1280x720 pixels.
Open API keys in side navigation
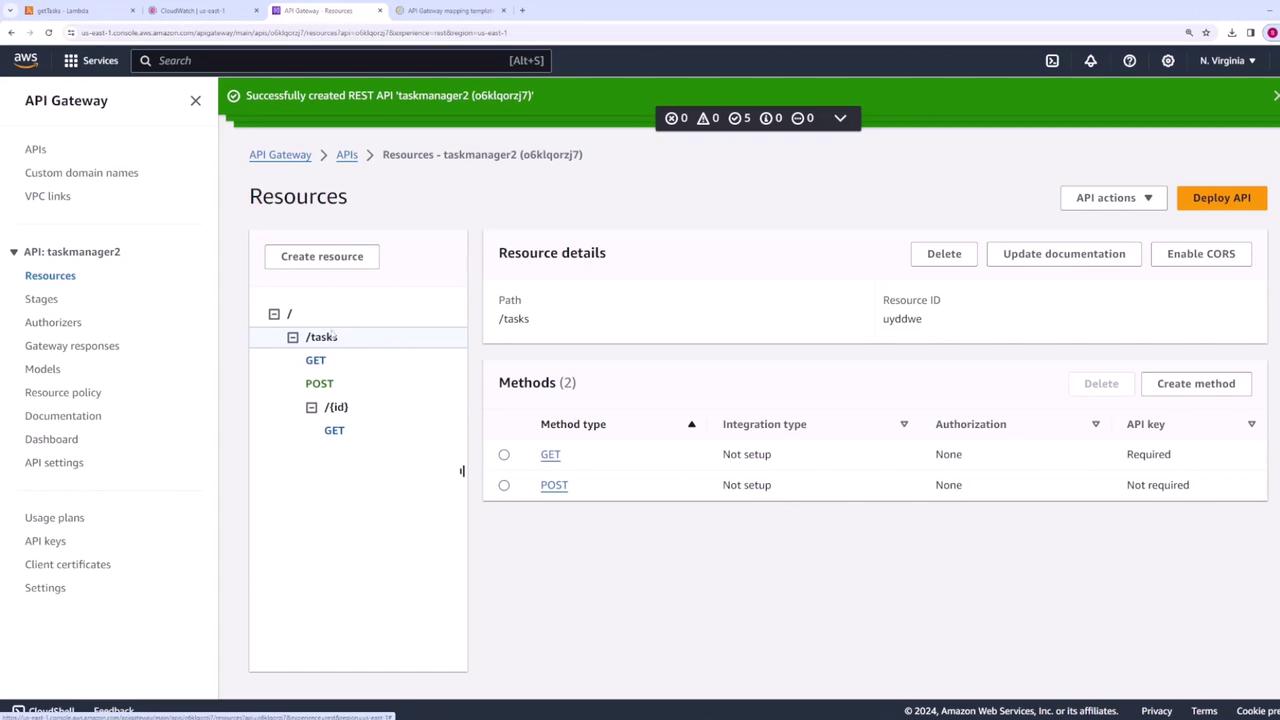click(45, 541)
